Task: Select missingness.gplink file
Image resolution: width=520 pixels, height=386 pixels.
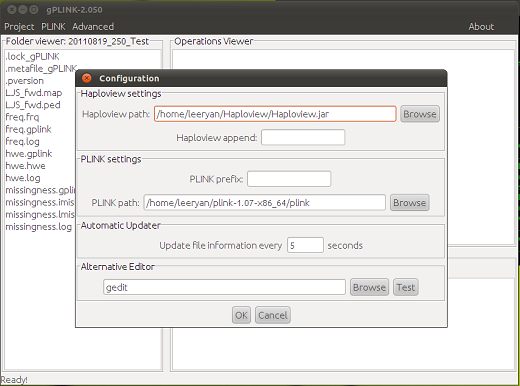Action: pyautogui.click(x=40, y=190)
